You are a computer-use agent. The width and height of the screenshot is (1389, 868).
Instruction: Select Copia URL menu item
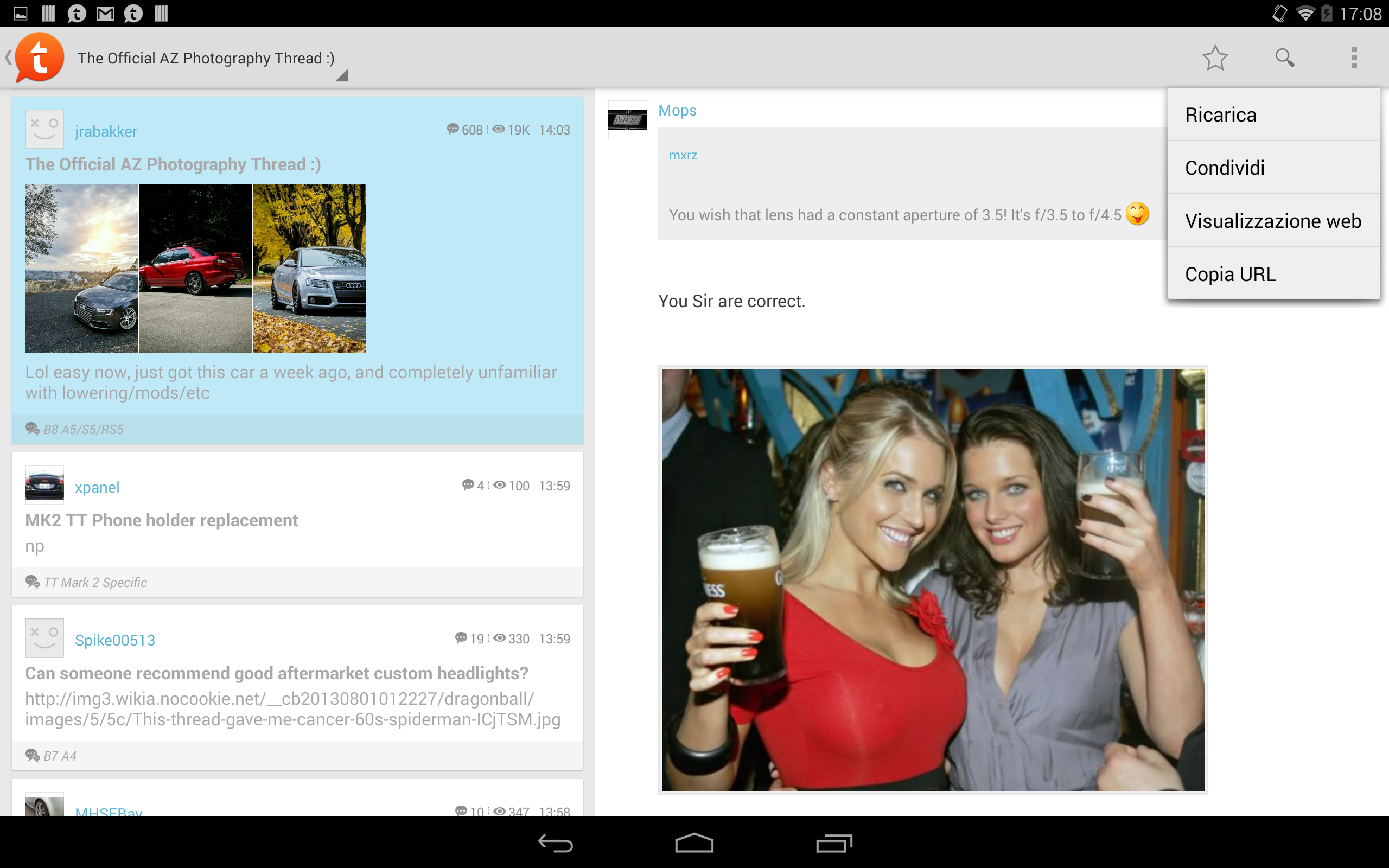pos(1273,275)
